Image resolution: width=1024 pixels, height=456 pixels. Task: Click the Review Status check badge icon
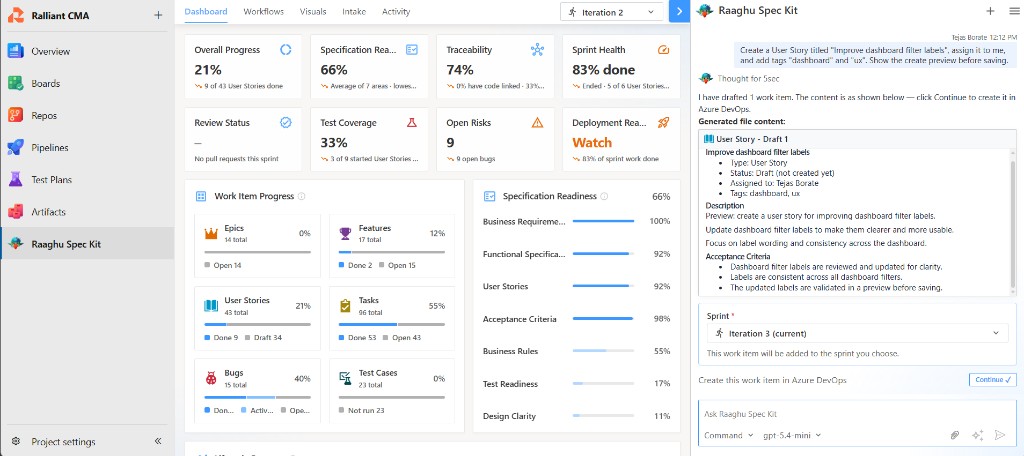pos(285,122)
